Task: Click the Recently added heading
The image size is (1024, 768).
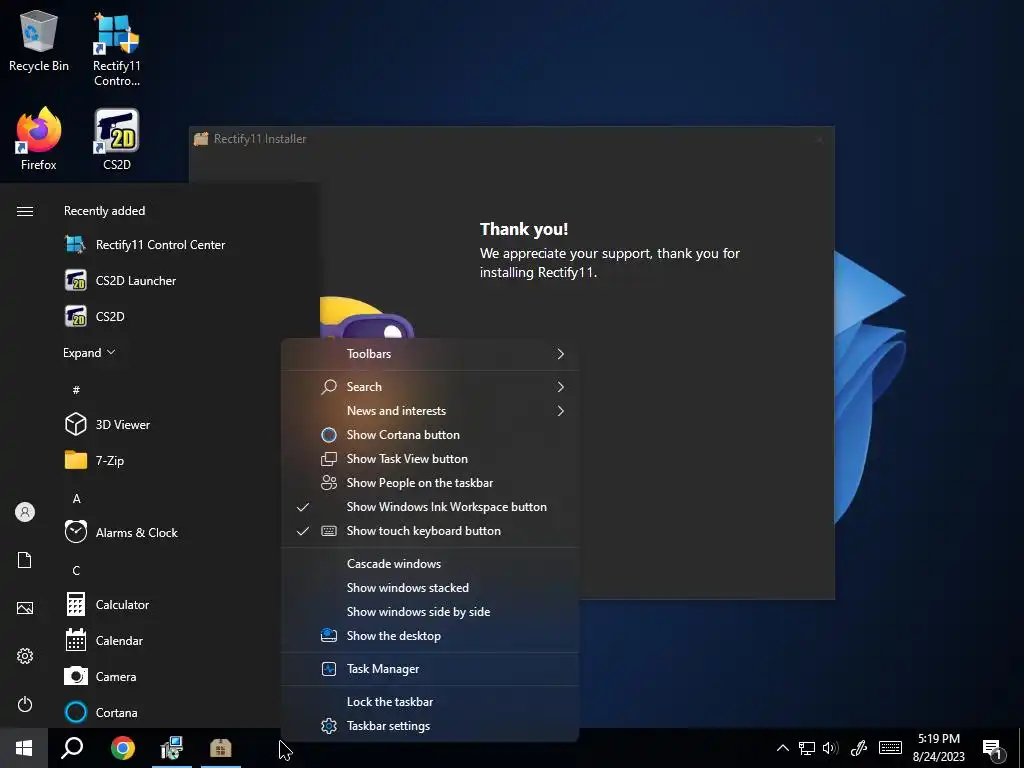Action: coord(104,211)
